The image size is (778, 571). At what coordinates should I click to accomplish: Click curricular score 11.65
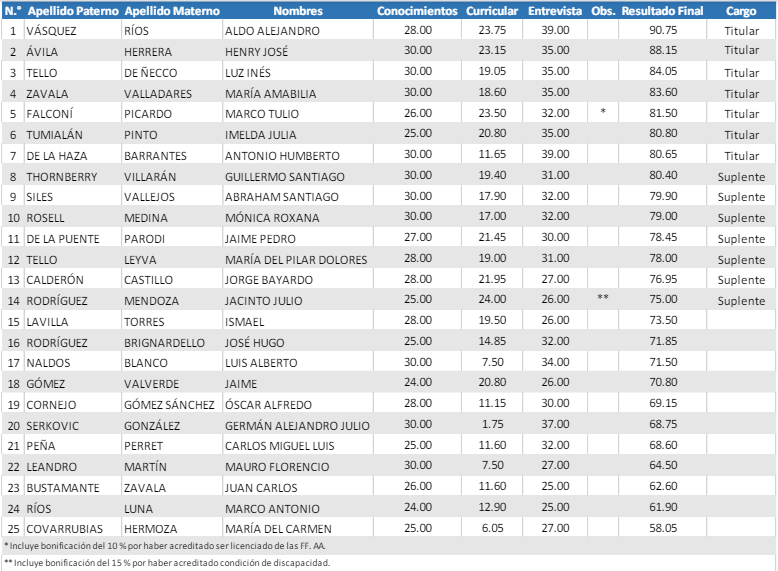point(492,154)
